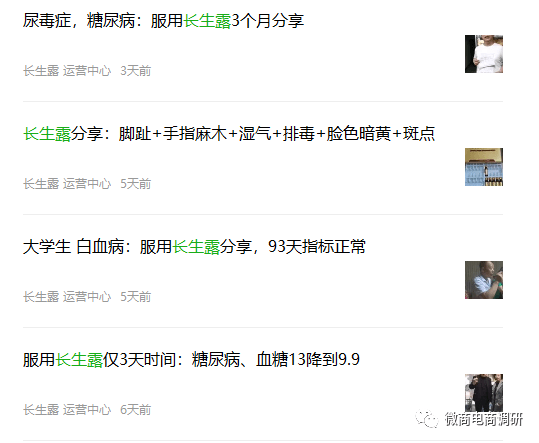The width and height of the screenshot is (539, 443).
Task: Click the 3天前 timestamp
Action: 135,71
